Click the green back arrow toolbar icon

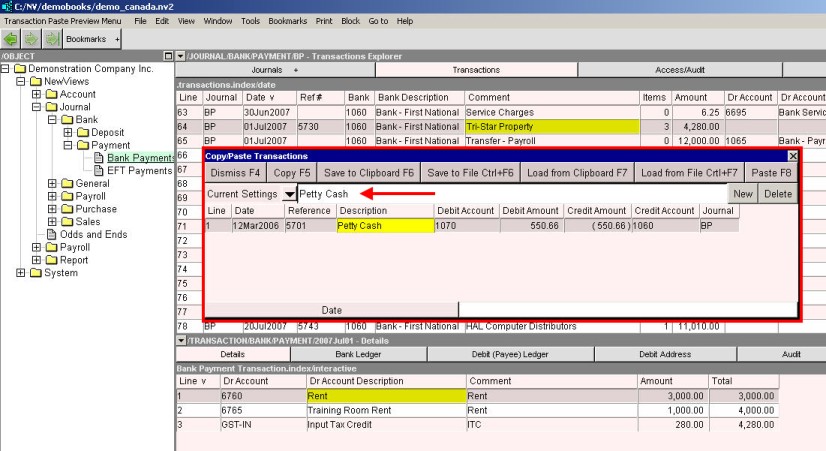pos(12,39)
